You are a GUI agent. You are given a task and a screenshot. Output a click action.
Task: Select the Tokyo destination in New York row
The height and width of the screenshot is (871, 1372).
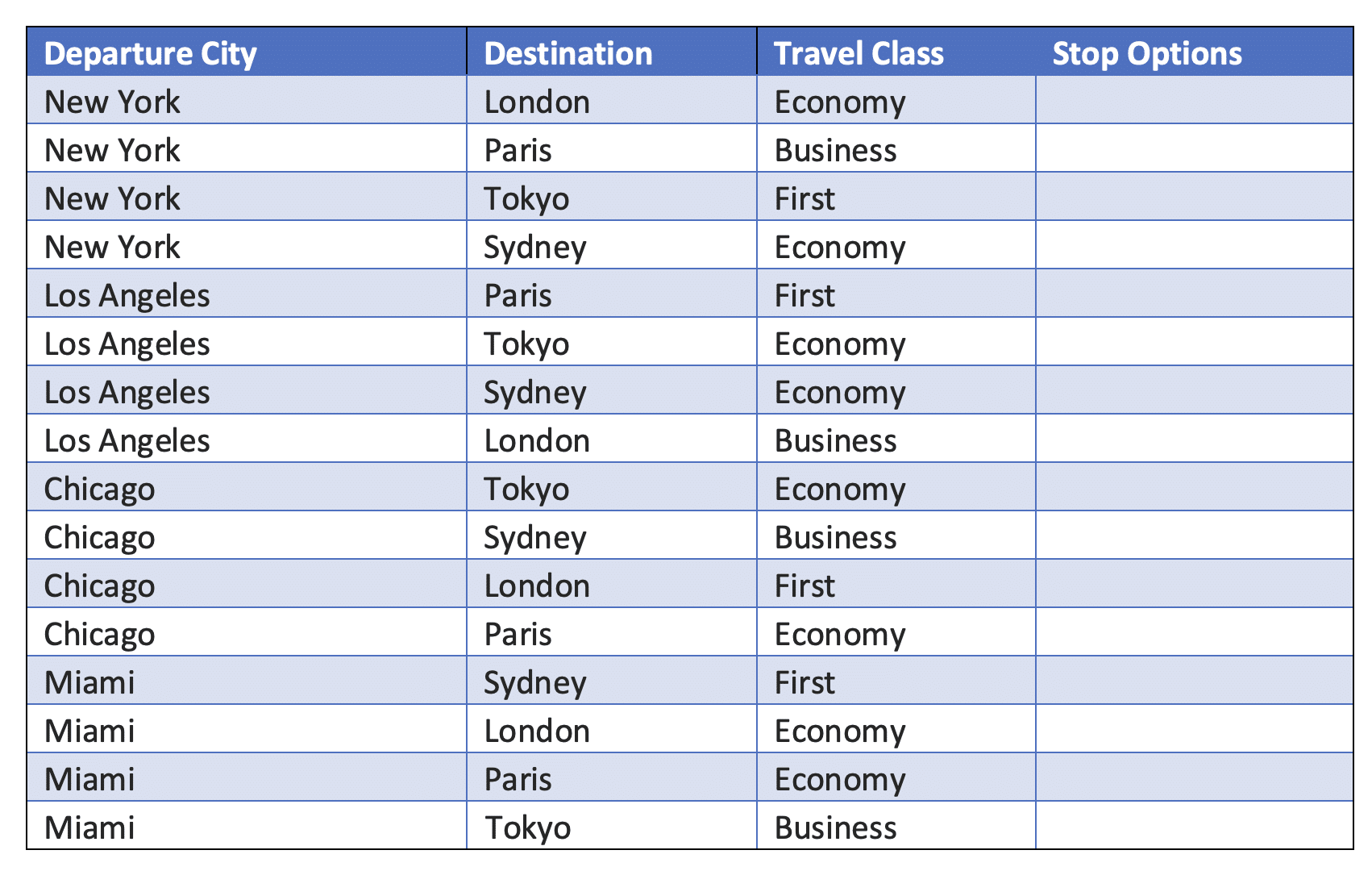click(x=527, y=198)
